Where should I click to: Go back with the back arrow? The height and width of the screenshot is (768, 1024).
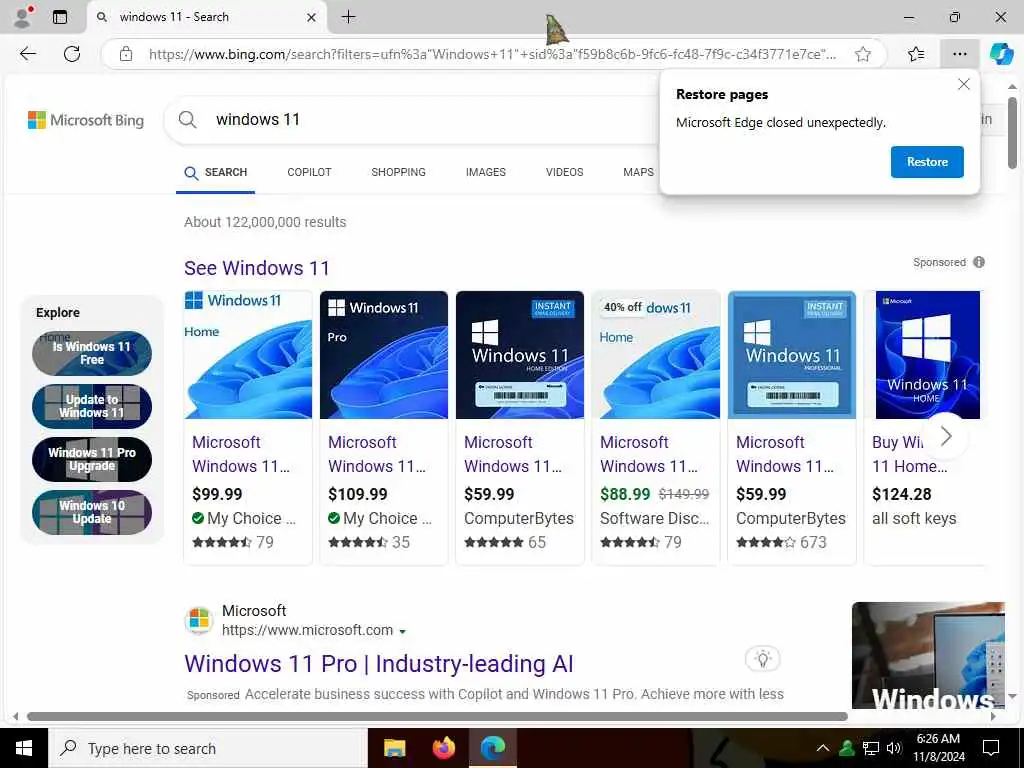[27, 54]
